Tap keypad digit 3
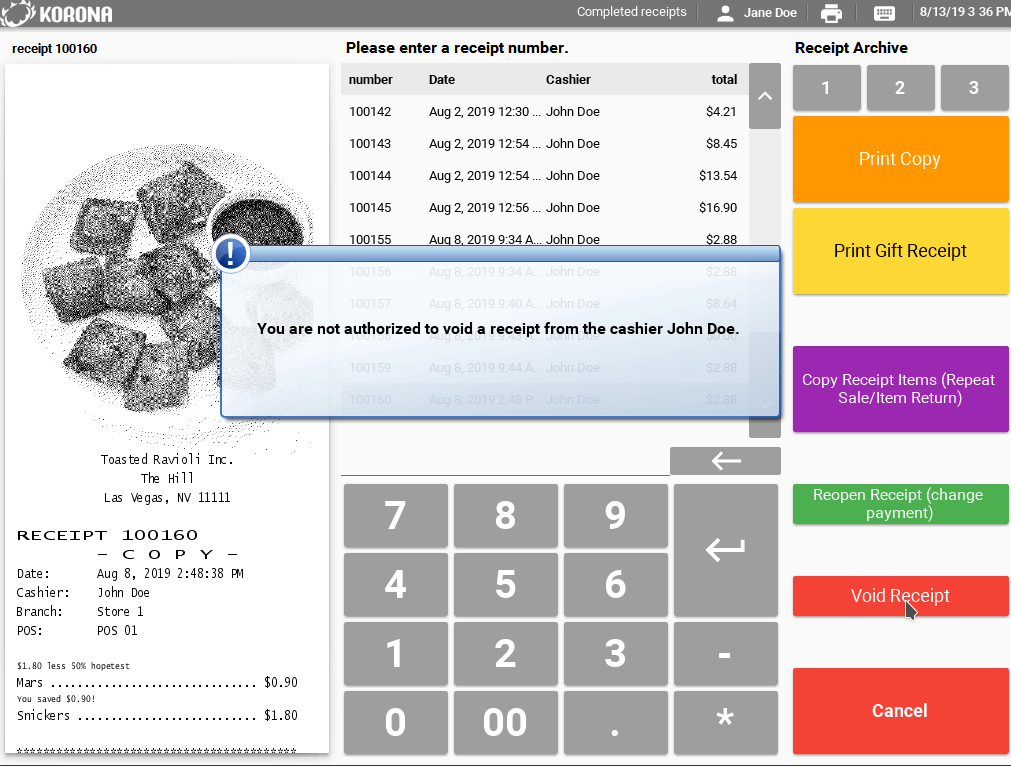1011x766 pixels. point(616,653)
